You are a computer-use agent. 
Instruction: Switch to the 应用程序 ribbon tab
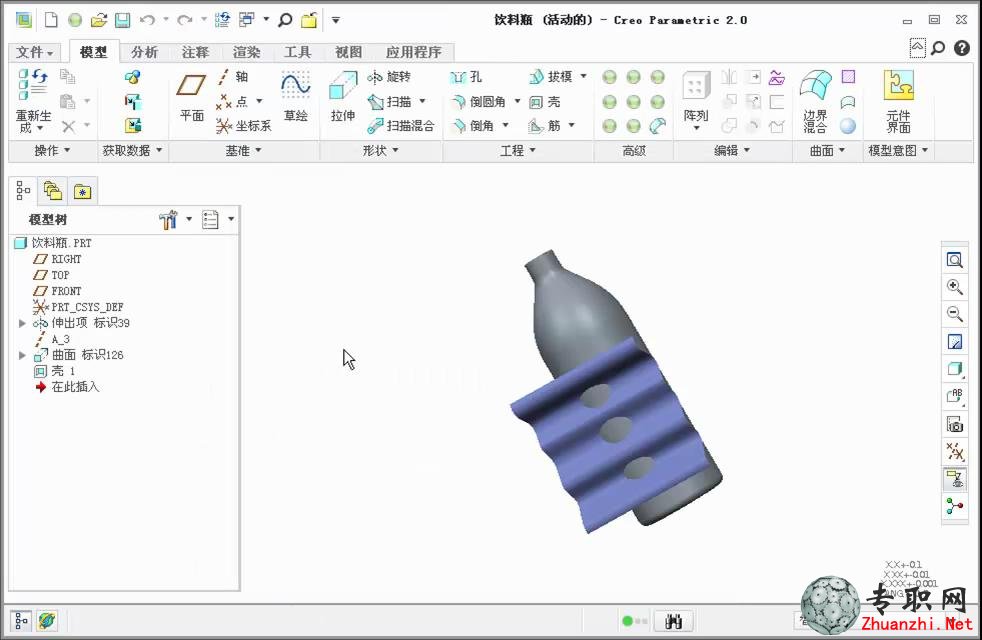tap(413, 52)
